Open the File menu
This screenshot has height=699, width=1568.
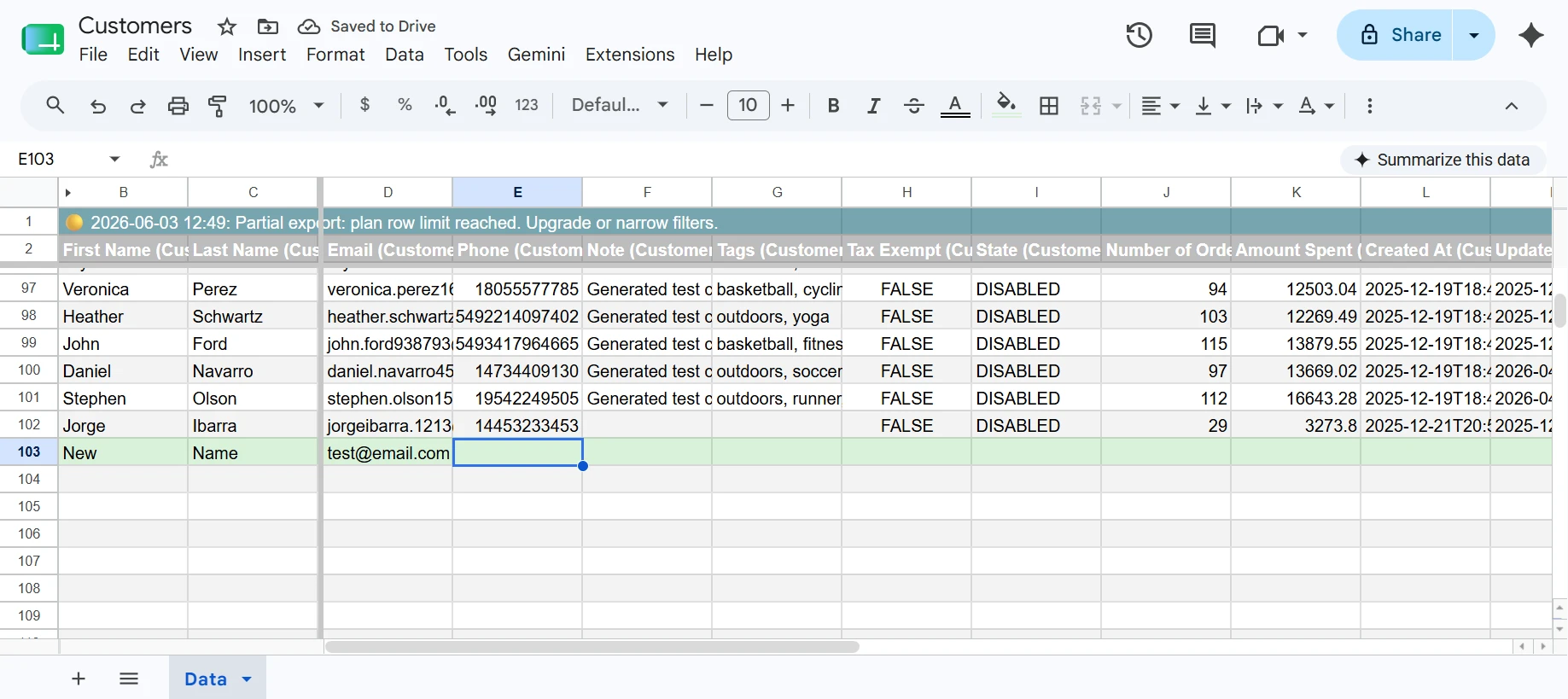point(93,55)
